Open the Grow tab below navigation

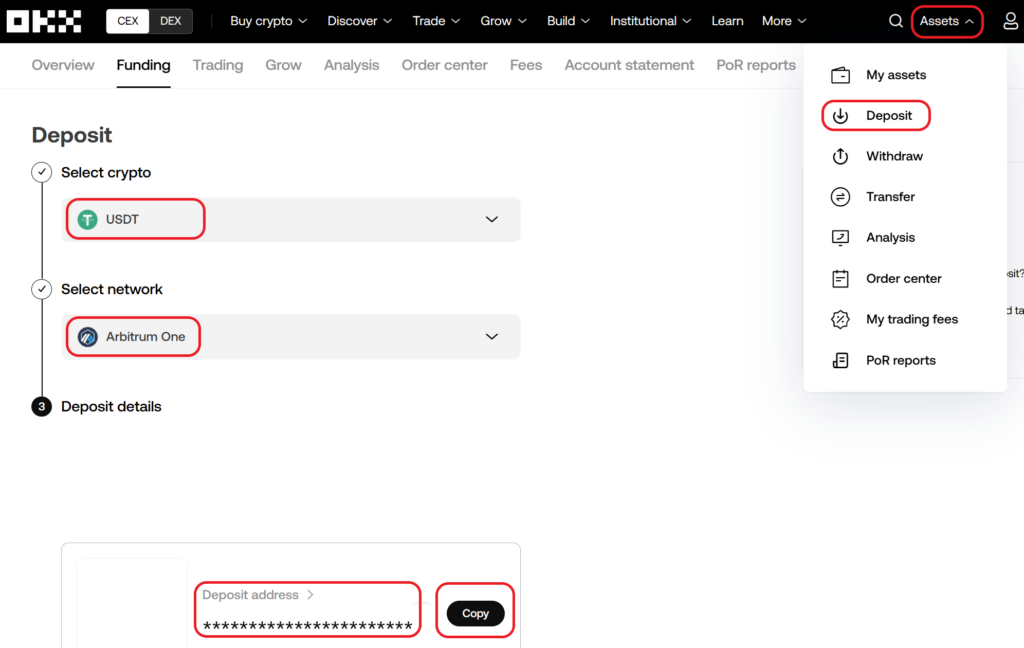click(x=283, y=65)
